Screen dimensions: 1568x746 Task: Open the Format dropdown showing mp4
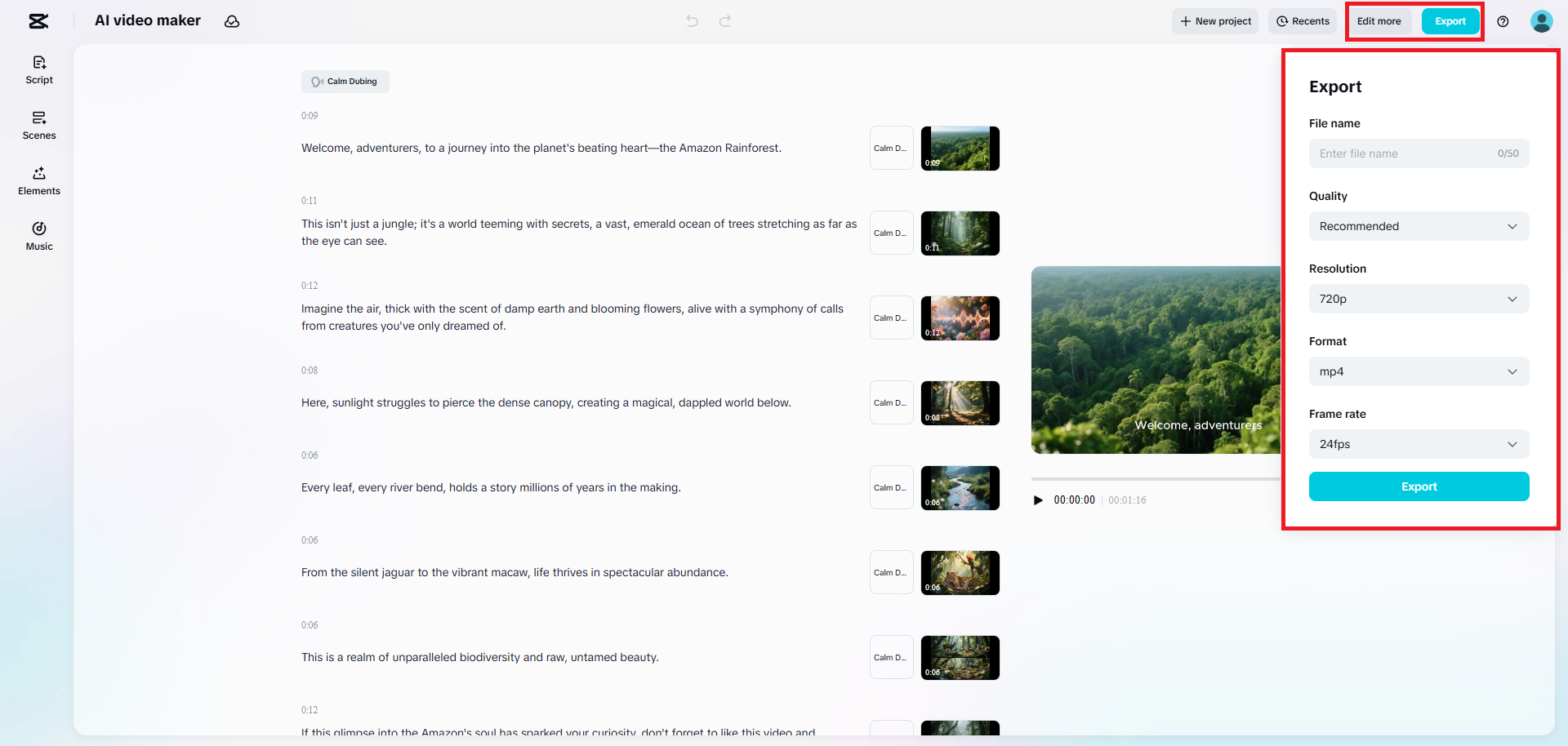pyautogui.click(x=1419, y=371)
